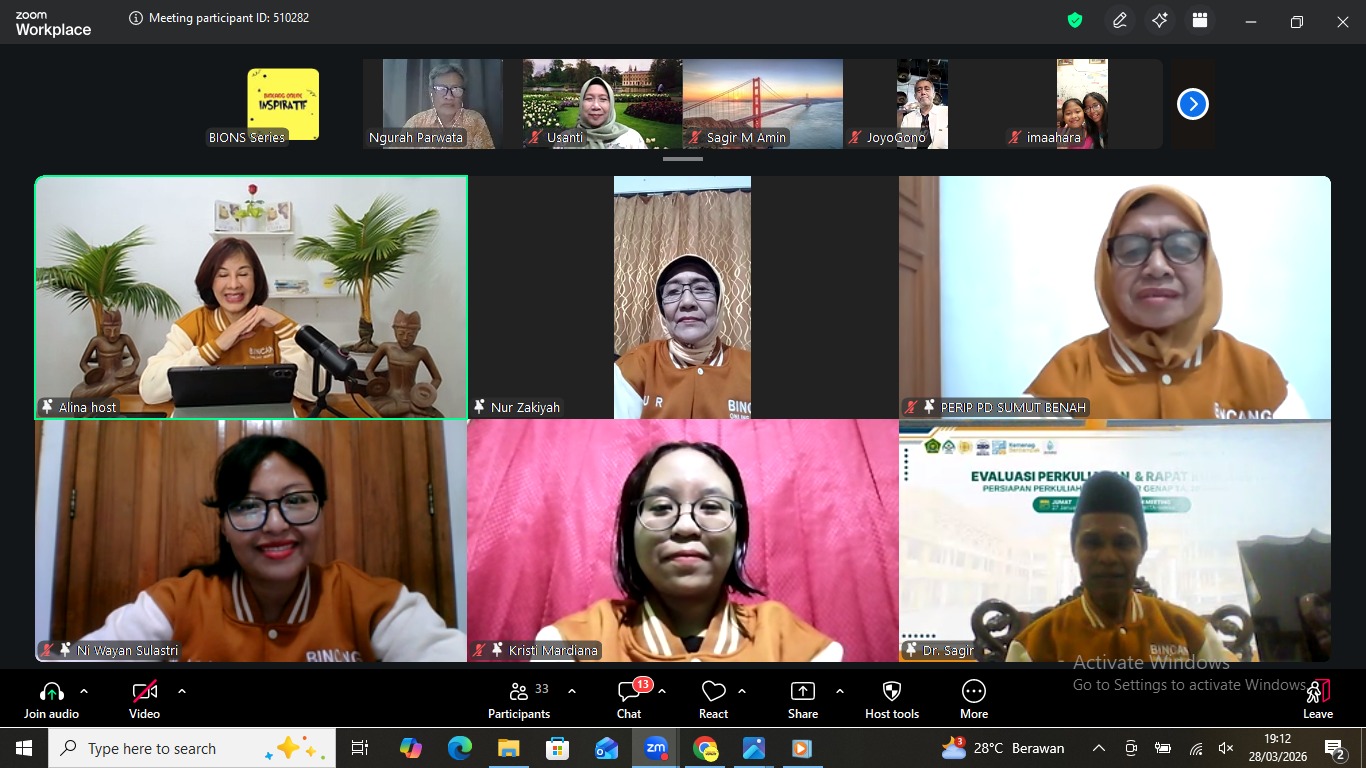Turn on the Video camera
Viewport: 1366px width, 768px height.
point(144,698)
